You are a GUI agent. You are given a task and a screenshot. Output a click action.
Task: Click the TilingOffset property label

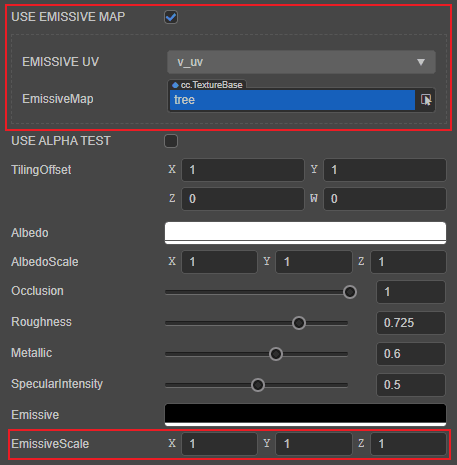(41, 170)
